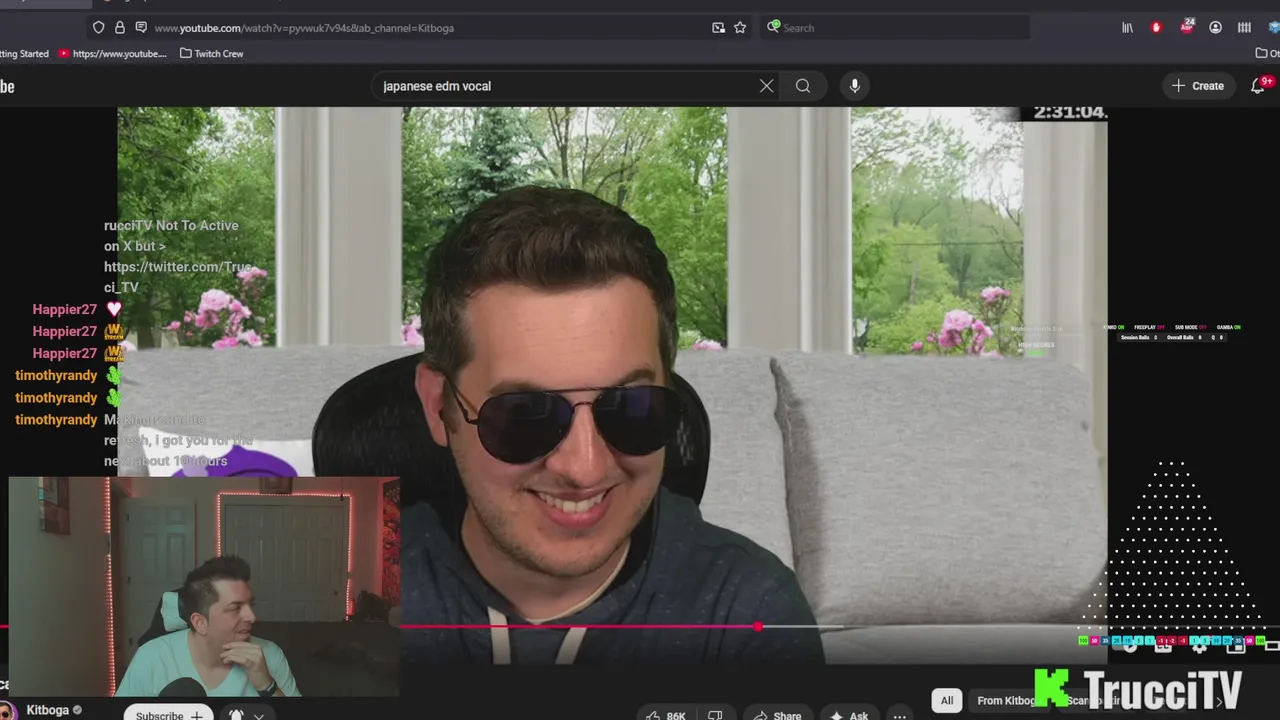Screen dimensions: 1280x720
Task: Click the Other bookmarks folder
Action: click(1267, 54)
